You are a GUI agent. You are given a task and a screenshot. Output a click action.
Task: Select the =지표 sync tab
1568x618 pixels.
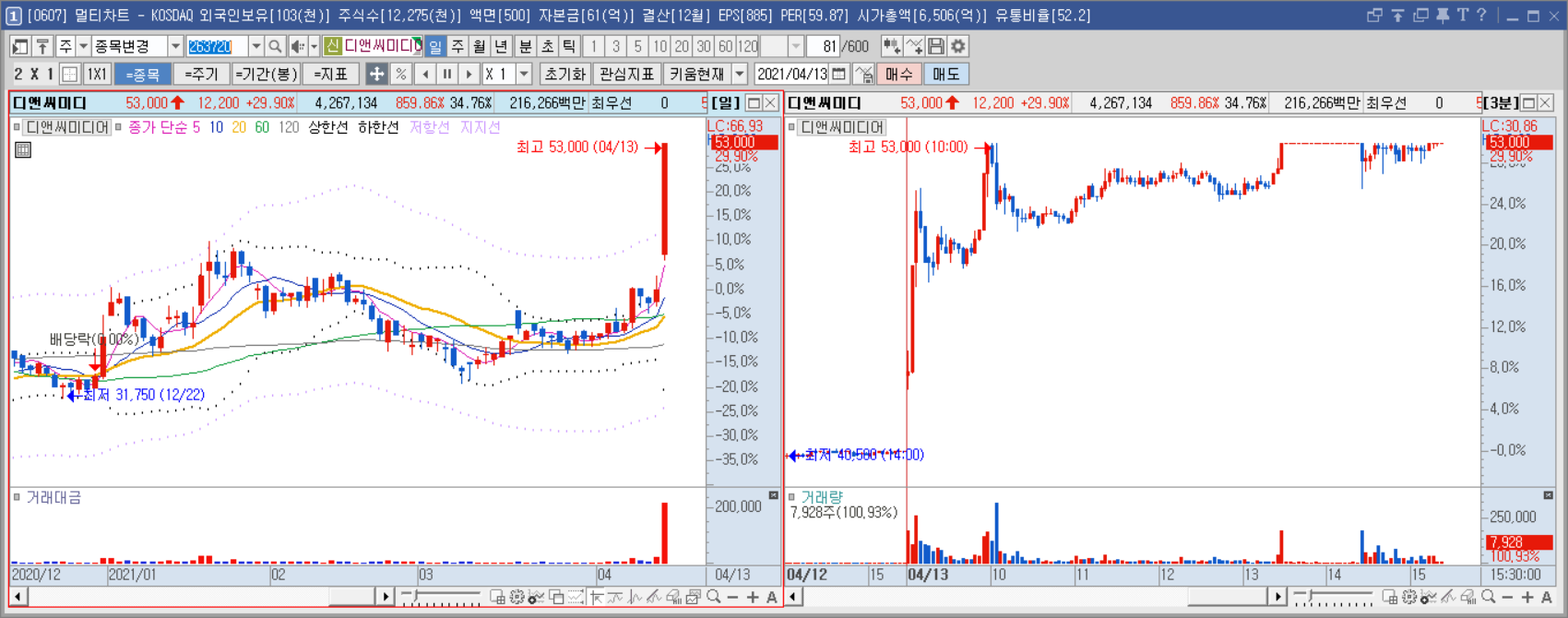coord(331,74)
